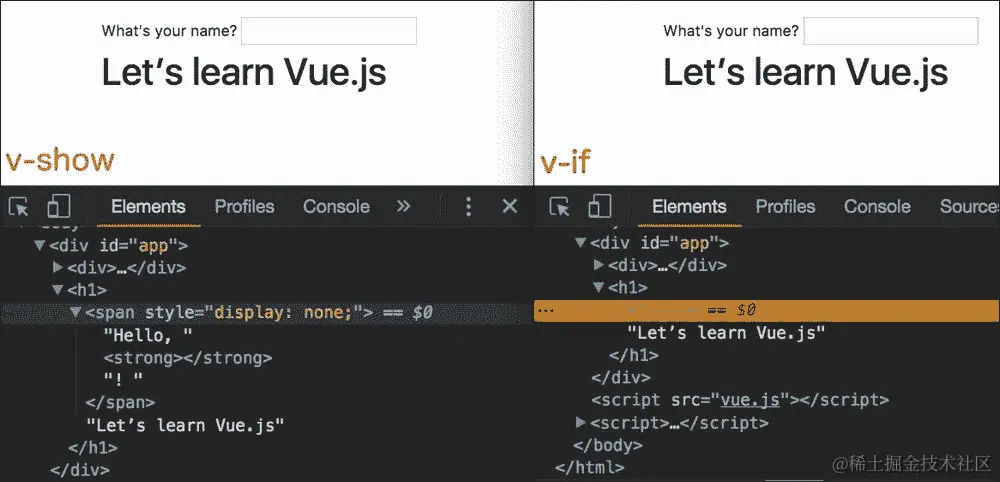Expand collapsed div node in v-if tree

[x=598, y=265]
